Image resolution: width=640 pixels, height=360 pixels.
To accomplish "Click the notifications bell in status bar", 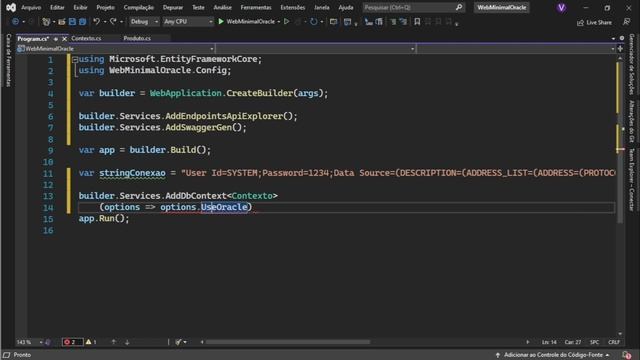I will click(x=627, y=355).
